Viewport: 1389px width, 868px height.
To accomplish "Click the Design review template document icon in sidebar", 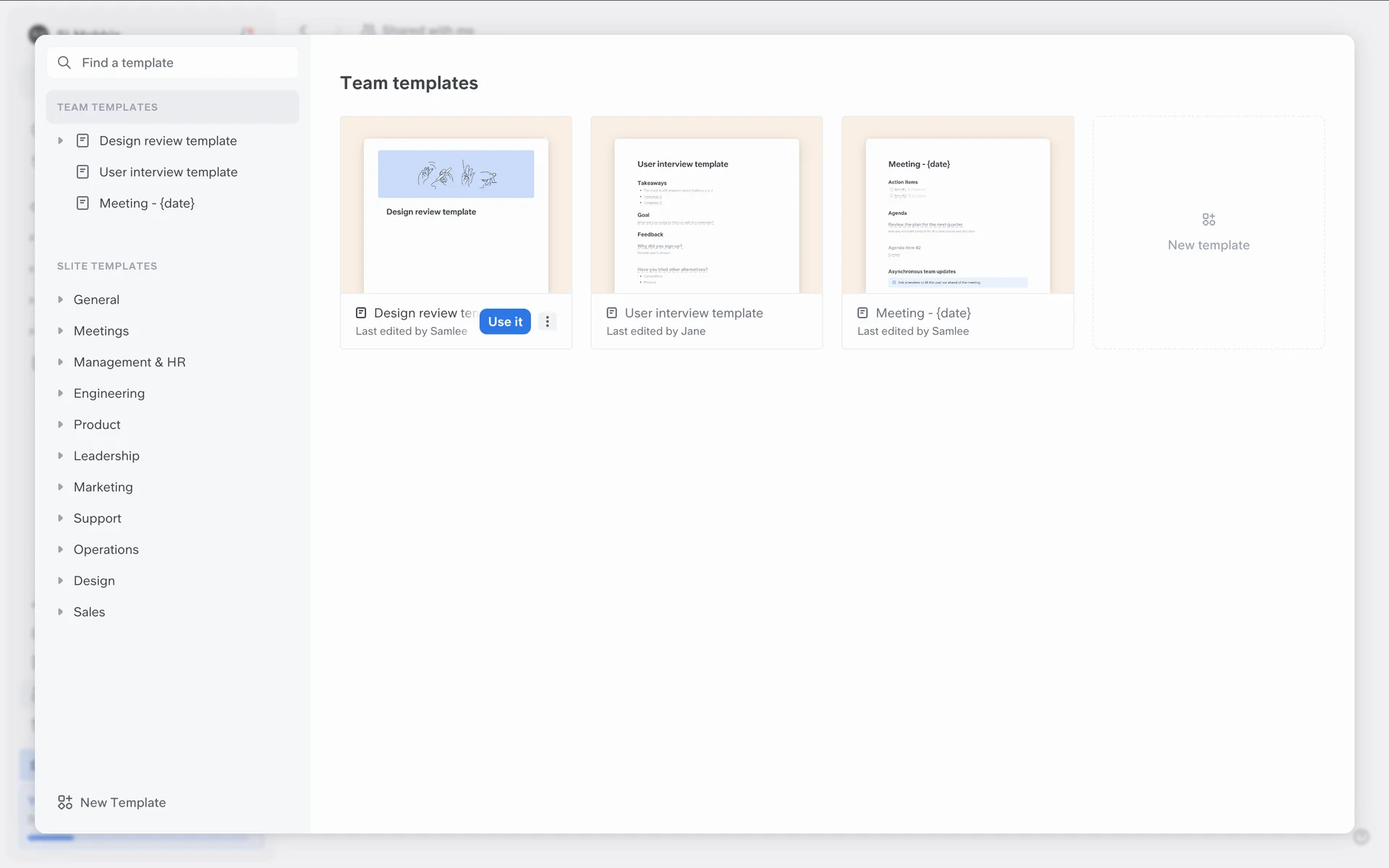I will click(83, 140).
